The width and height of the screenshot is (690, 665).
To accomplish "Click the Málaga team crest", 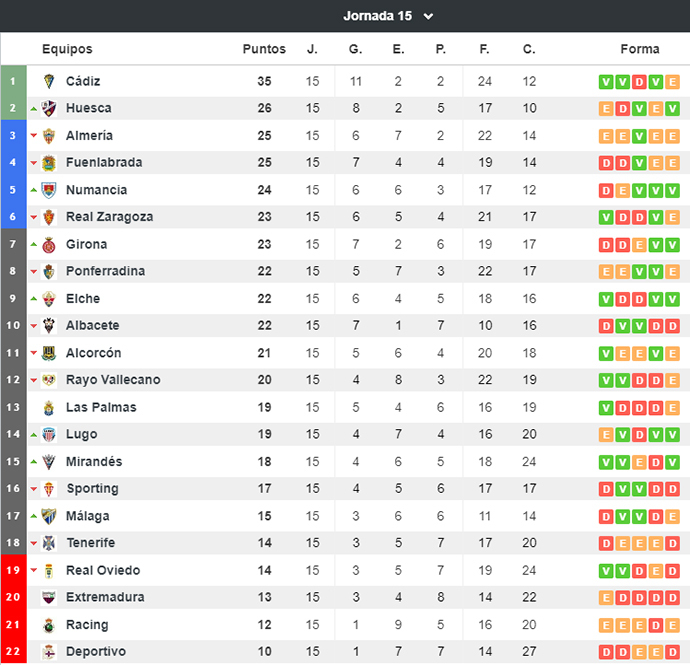I will pos(49,516).
